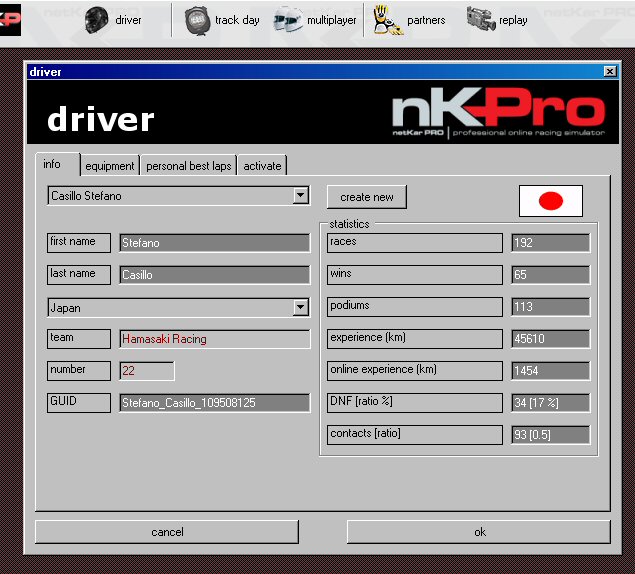Click the last name label
Image resolution: width=635 pixels, height=574 pixels.
pos(79,275)
